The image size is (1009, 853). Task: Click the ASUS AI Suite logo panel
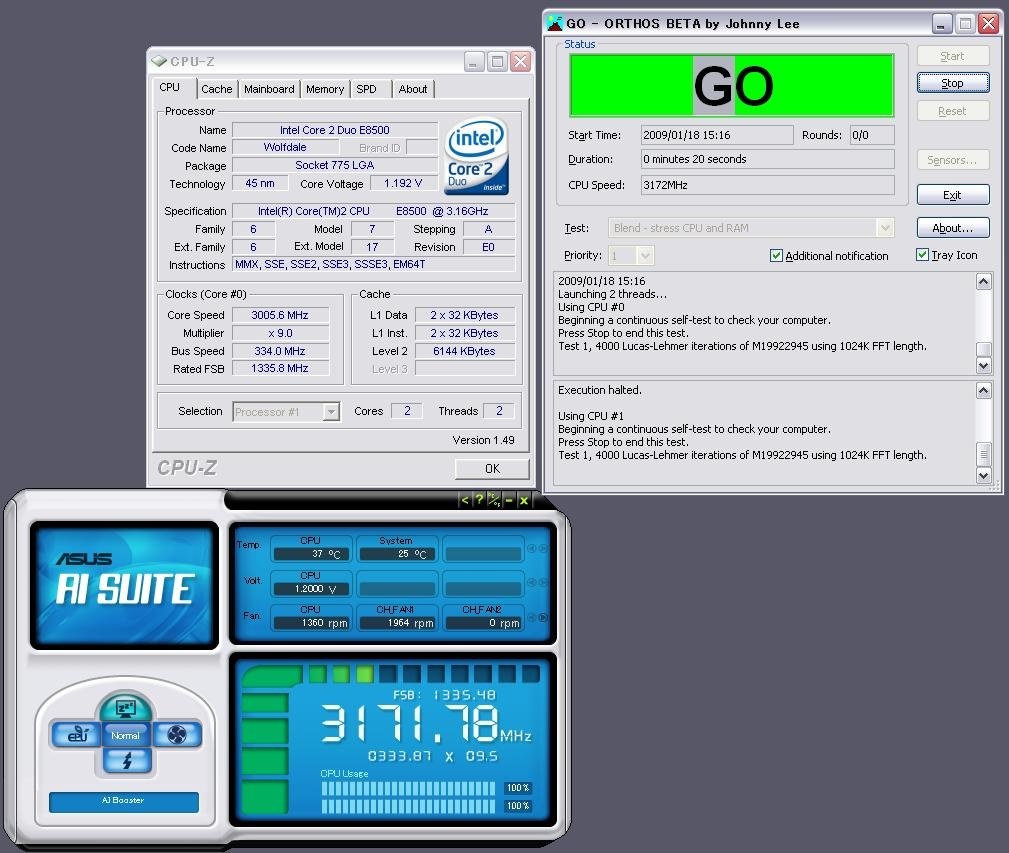[124, 584]
